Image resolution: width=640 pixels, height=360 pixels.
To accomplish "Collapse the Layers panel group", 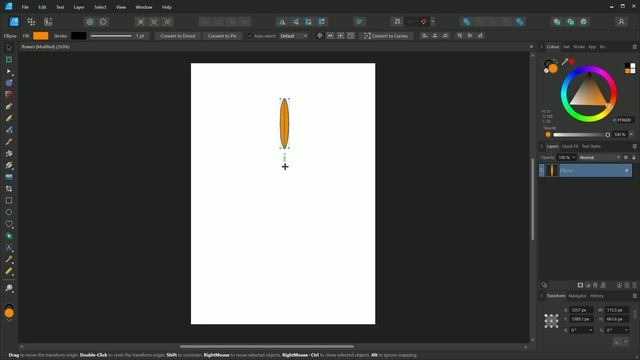I will tap(542, 146).
